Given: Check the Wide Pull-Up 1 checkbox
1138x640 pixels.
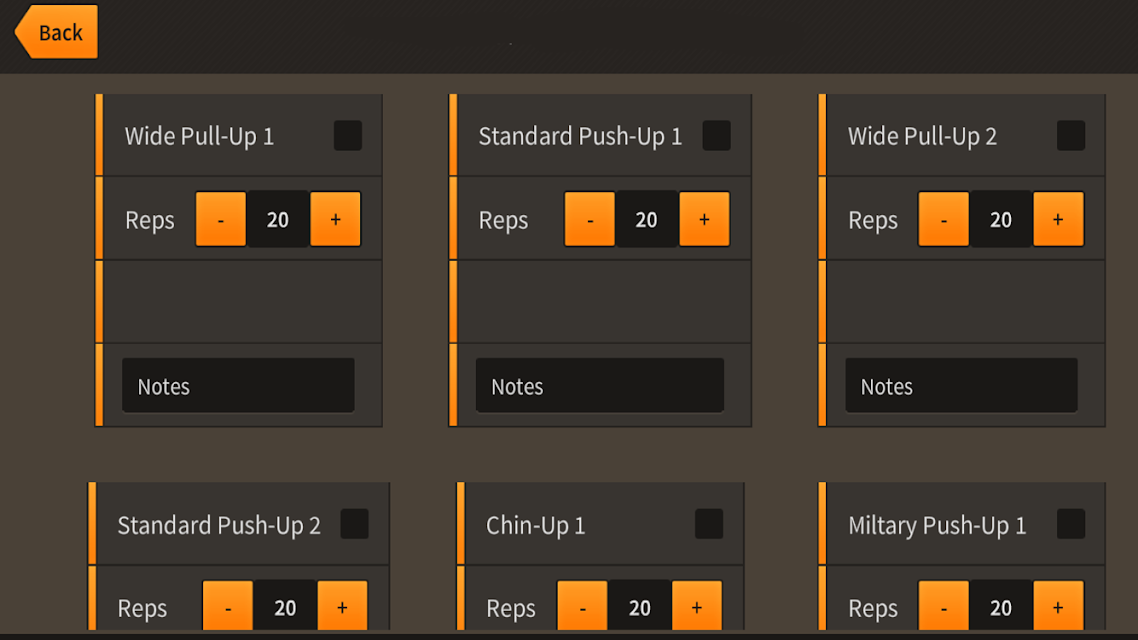Looking at the screenshot, I should [348, 136].
